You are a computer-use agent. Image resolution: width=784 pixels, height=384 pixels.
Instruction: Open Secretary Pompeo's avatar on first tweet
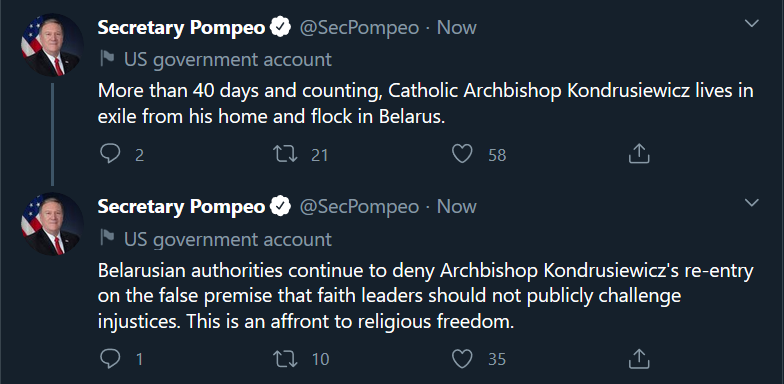coord(52,45)
